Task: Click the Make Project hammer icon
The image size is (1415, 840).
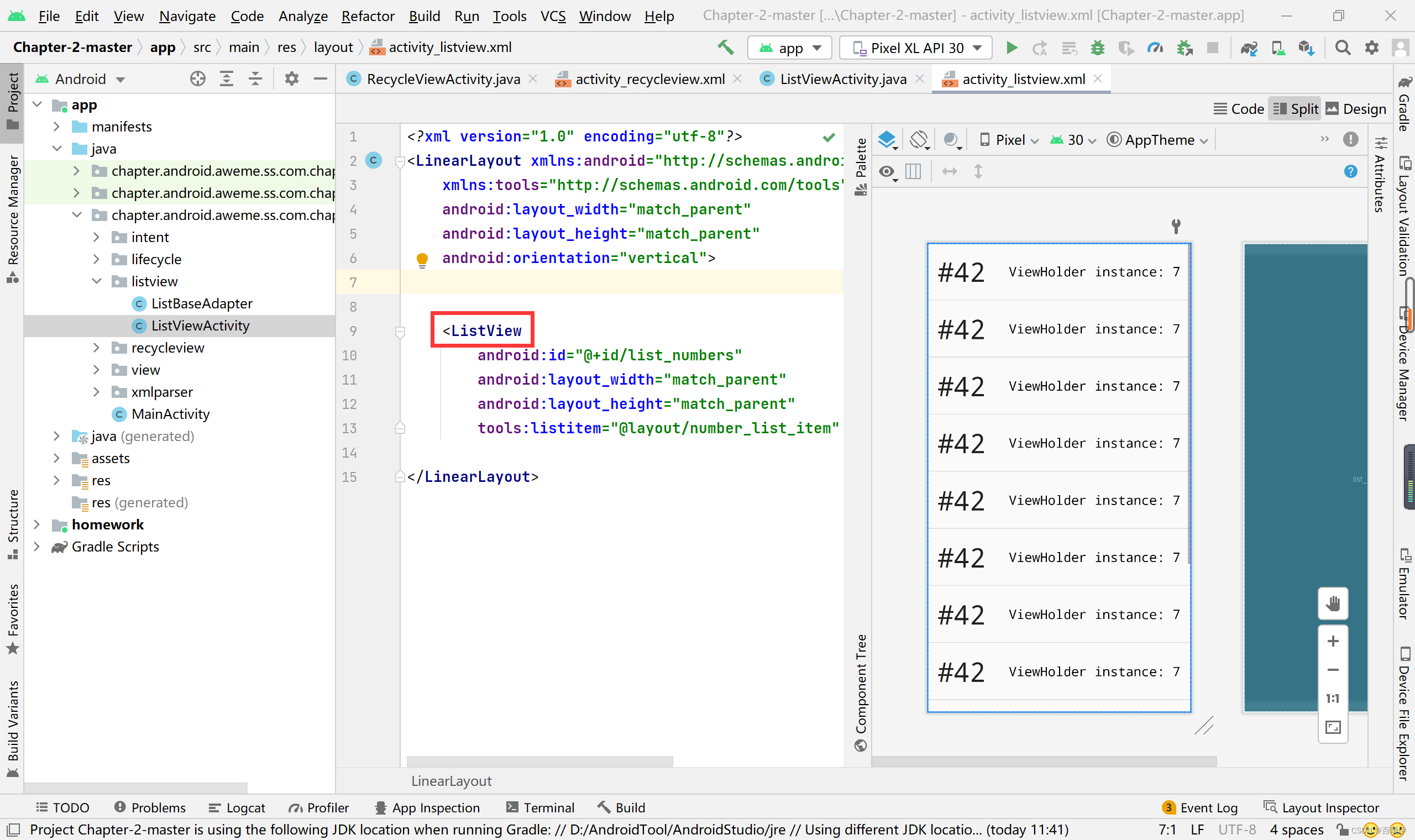Action: [726, 48]
